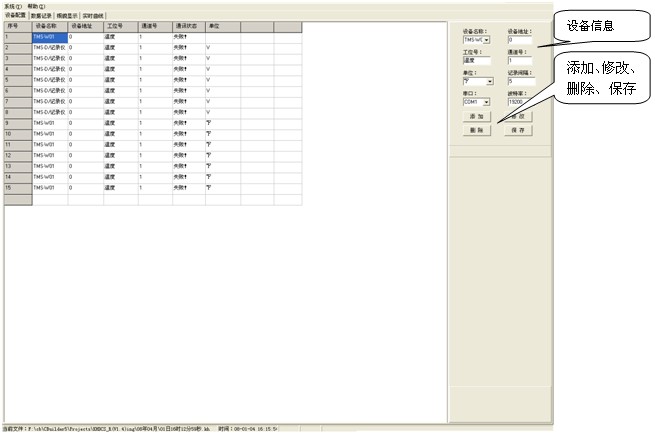Open the 实时曲线 tab
655x435 pixels.
tap(95, 16)
